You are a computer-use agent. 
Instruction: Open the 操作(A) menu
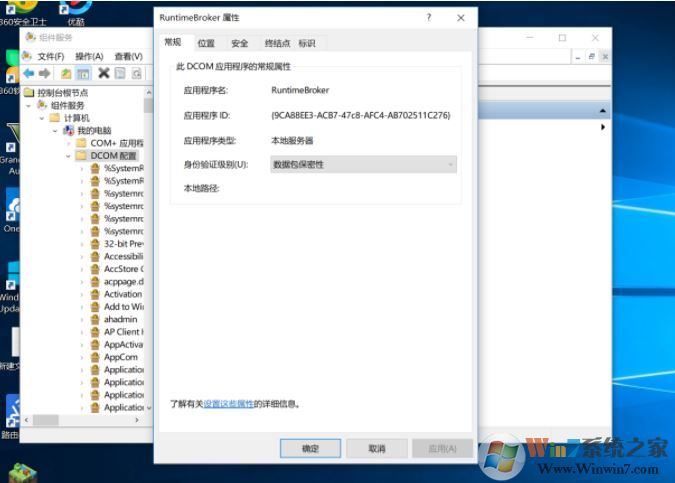click(x=89, y=56)
